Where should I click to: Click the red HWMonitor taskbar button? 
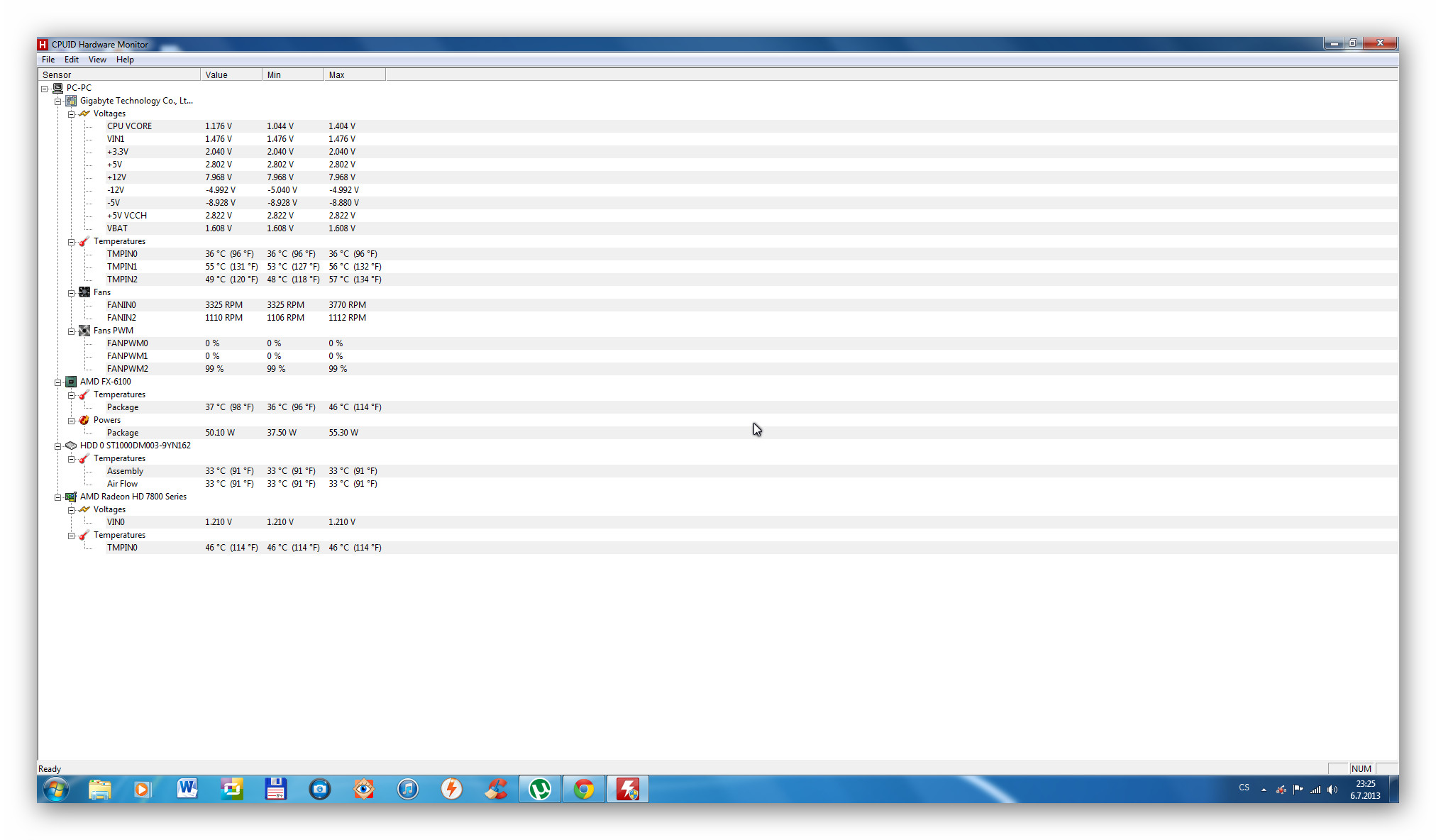(628, 789)
